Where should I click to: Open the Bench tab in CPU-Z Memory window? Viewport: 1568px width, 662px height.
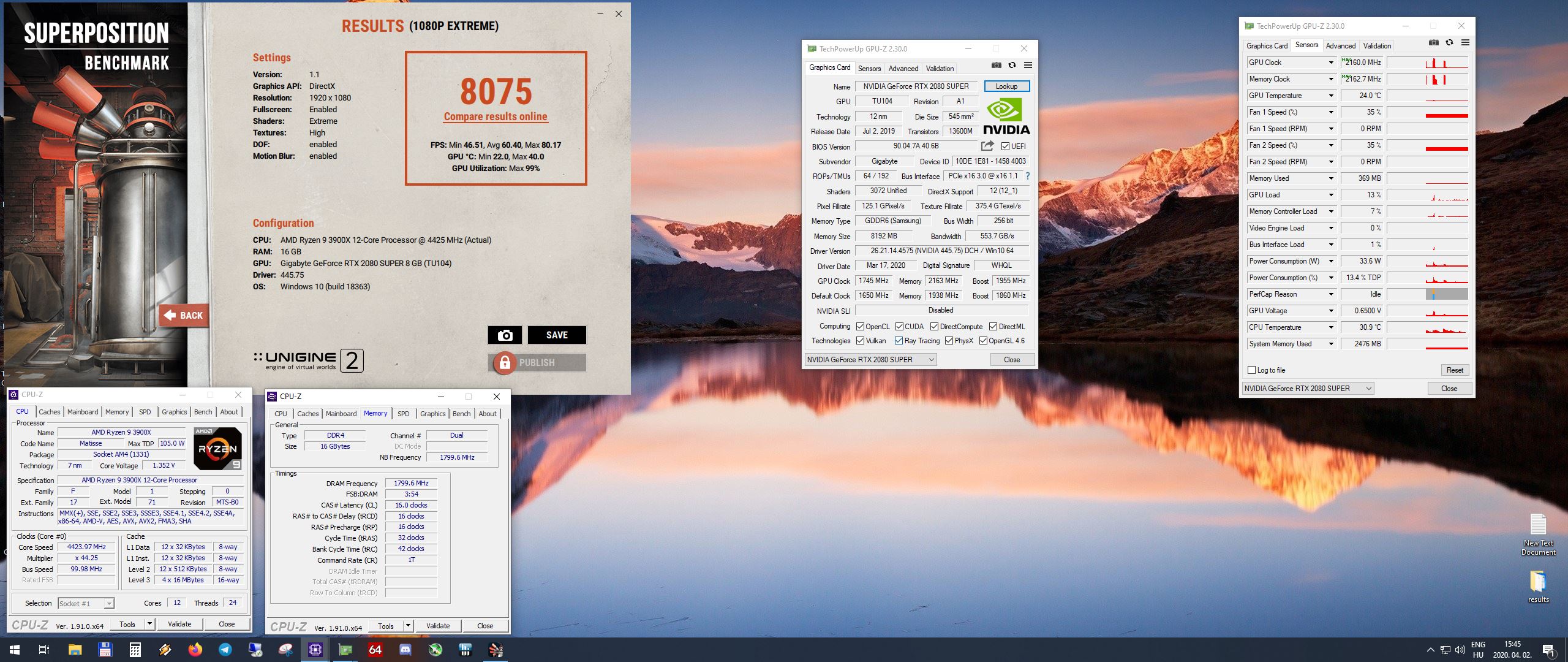(461, 414)
